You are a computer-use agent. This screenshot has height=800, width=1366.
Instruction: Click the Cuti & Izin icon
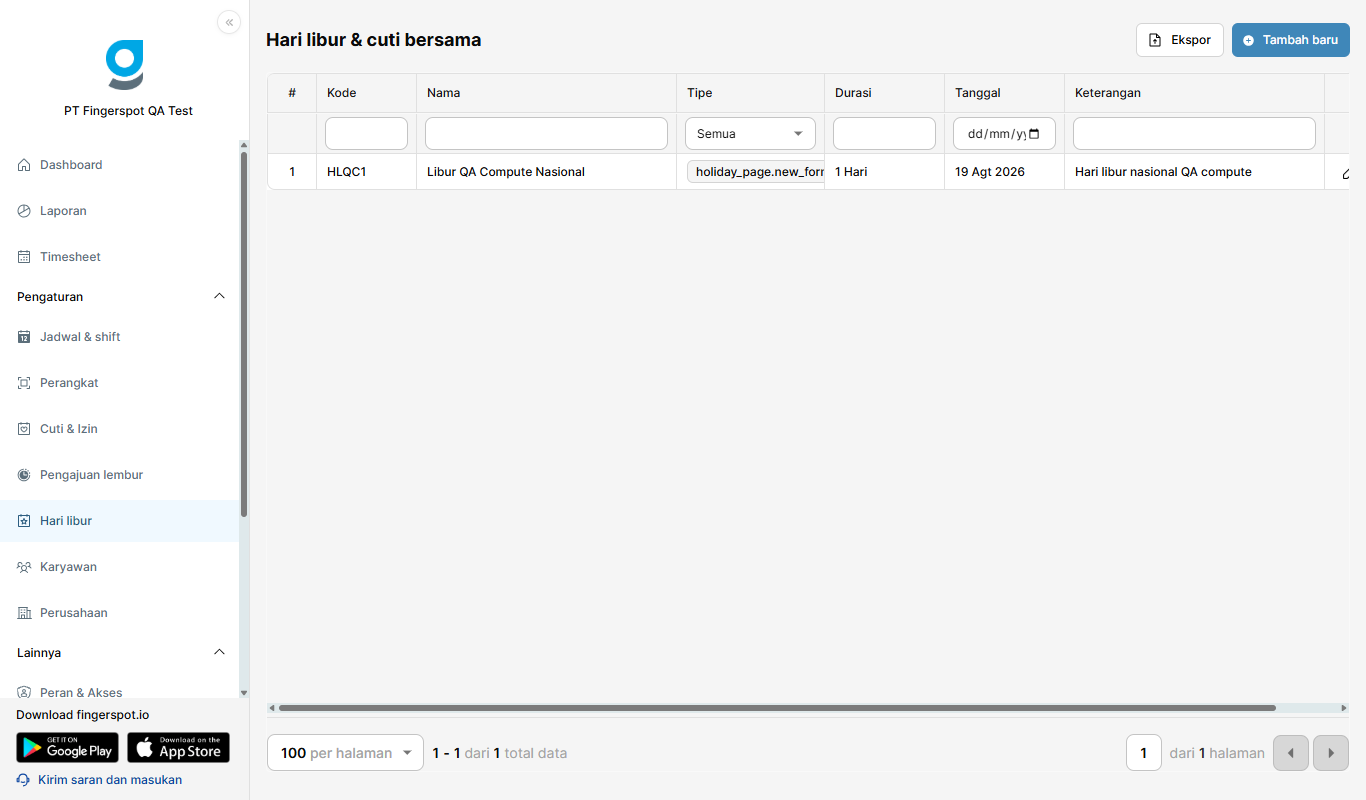coord(24,429)
